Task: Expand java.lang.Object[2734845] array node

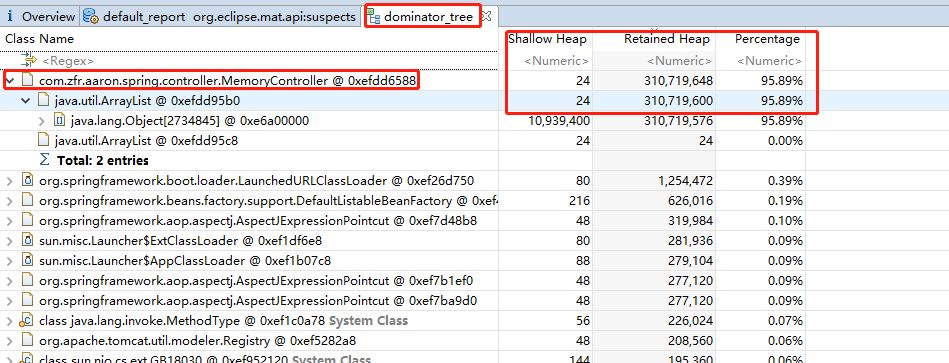Action: (41, 121)
